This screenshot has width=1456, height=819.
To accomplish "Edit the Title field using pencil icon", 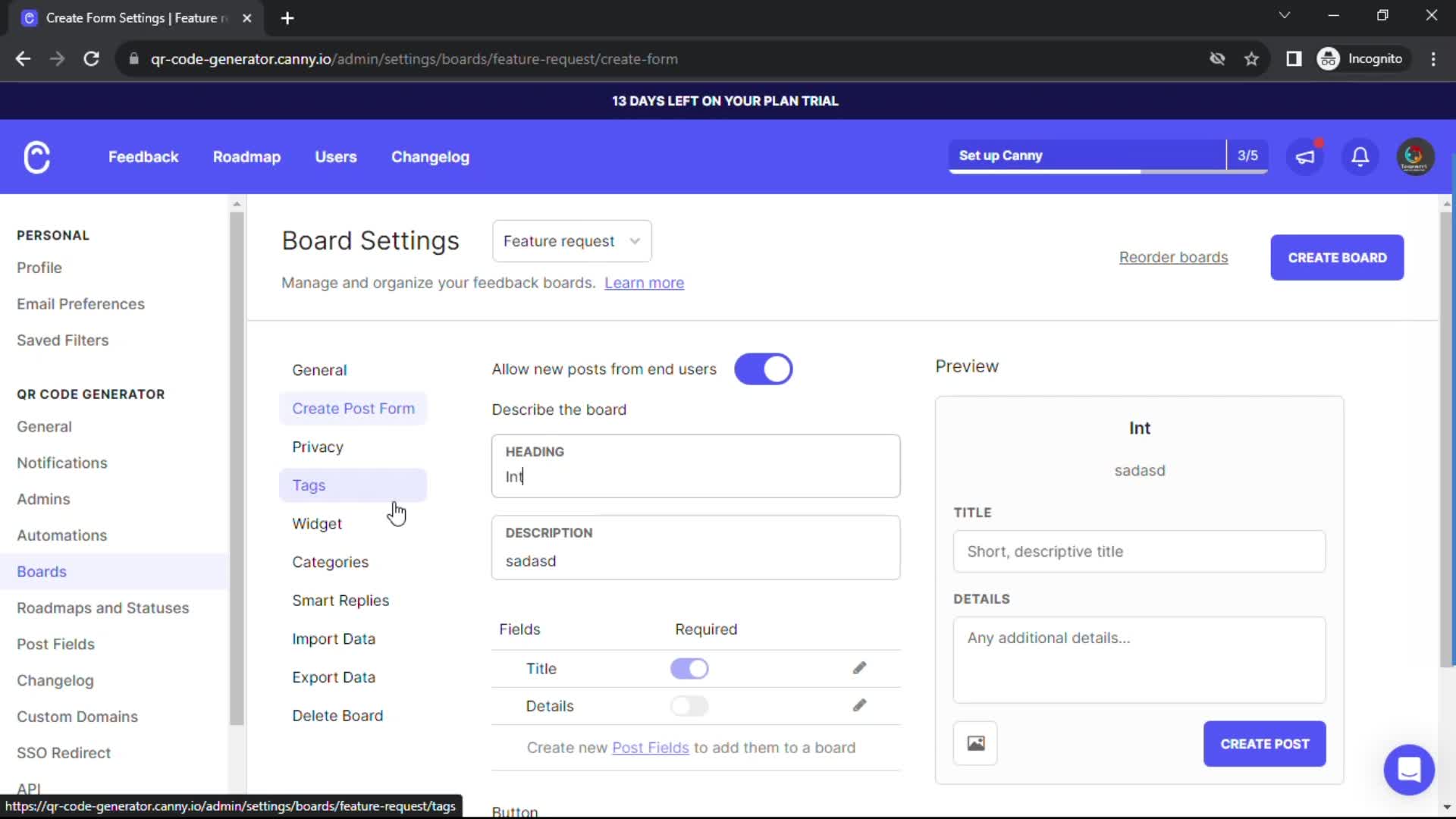I will click(859, 668).
